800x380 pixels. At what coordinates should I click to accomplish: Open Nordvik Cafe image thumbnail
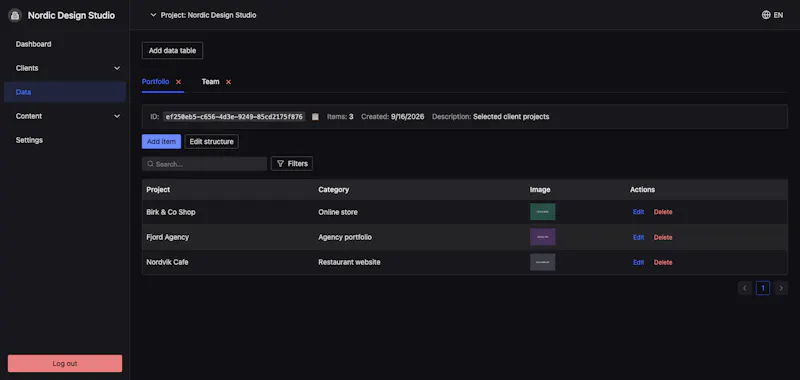[543, 262]
